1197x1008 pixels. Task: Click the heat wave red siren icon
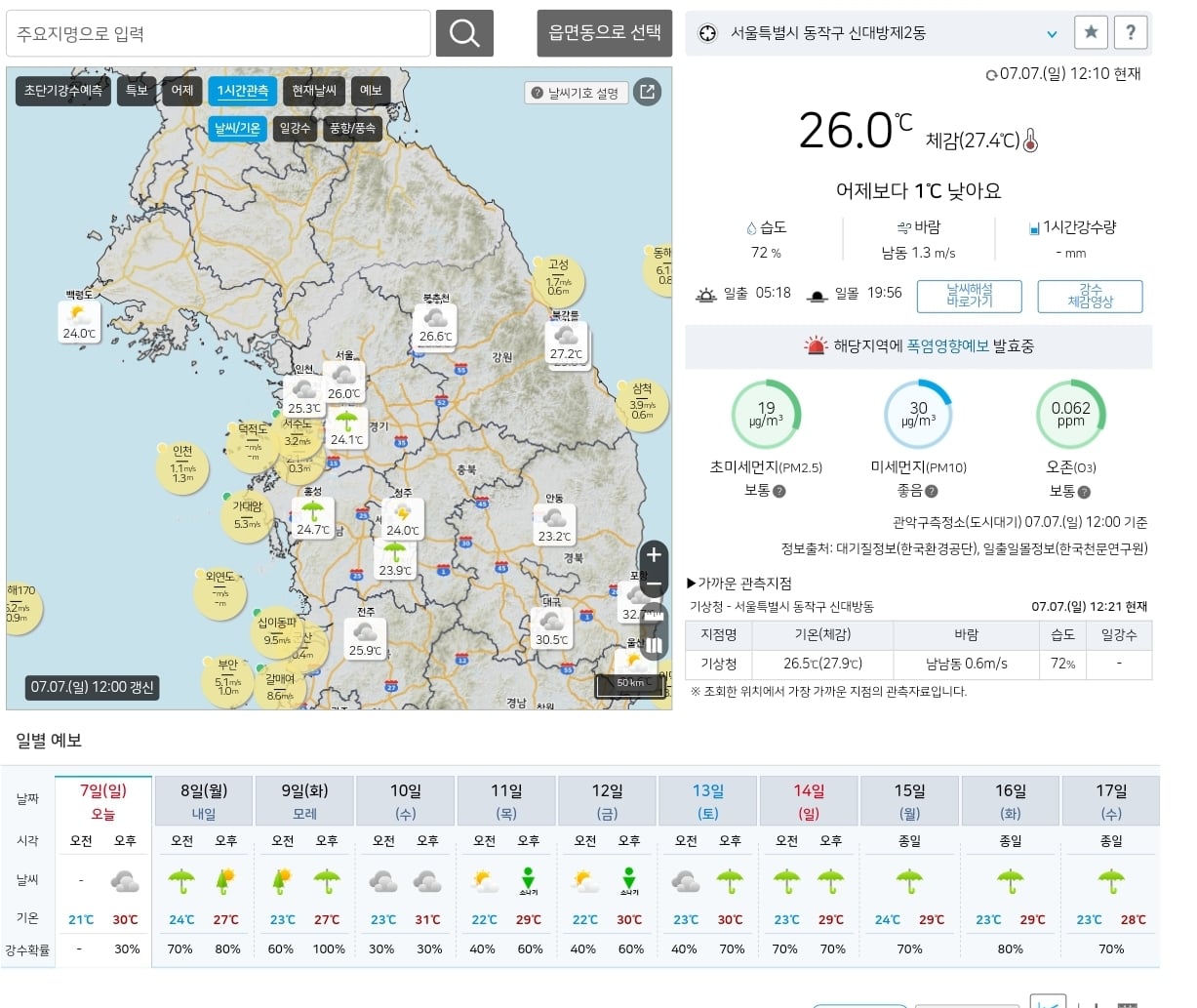pyautogui.click(x=816, y=345)
